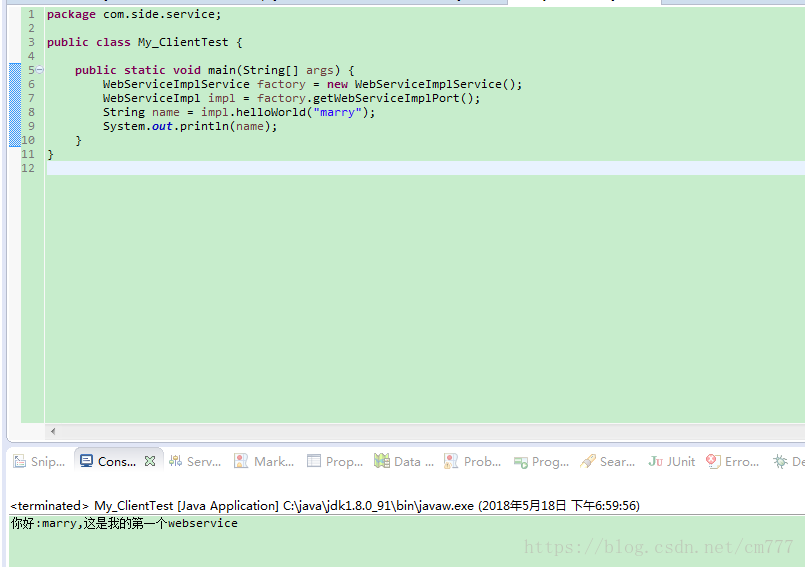Open the Search view tab
This screenshot has width=805, height=567.
[x=608, y=461]
